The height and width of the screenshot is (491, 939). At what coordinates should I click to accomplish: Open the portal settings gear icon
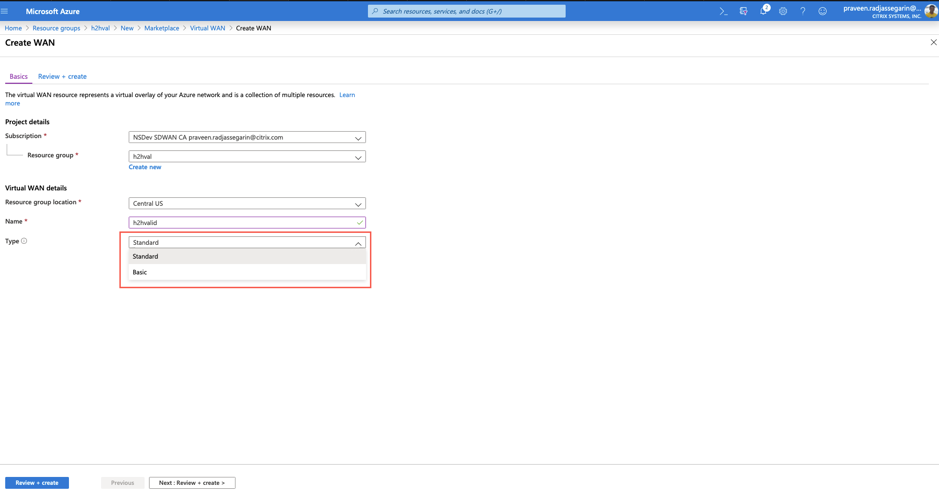[x=783, y=11]
